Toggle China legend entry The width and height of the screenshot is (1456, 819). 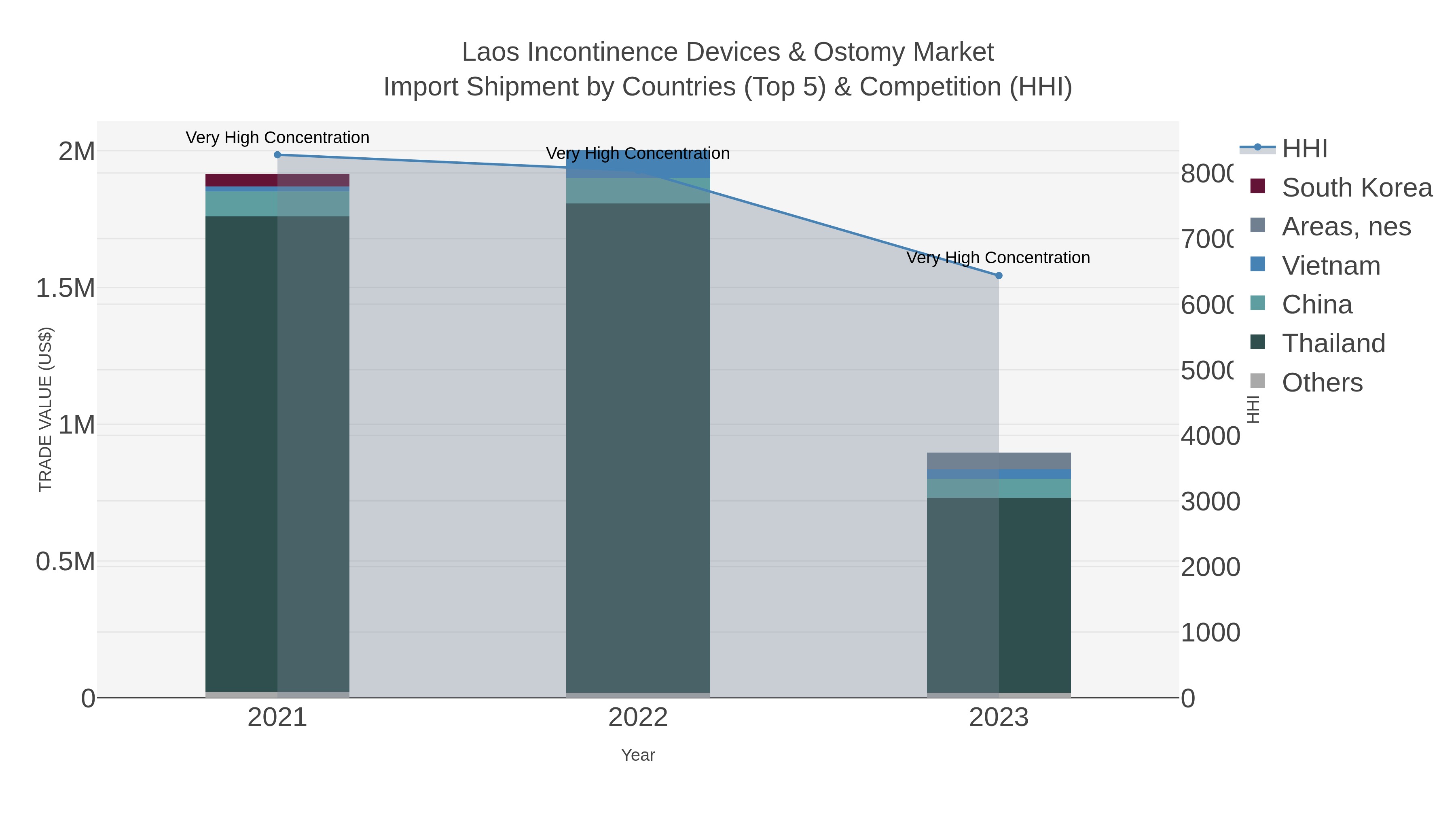(x=1301, y=304)
